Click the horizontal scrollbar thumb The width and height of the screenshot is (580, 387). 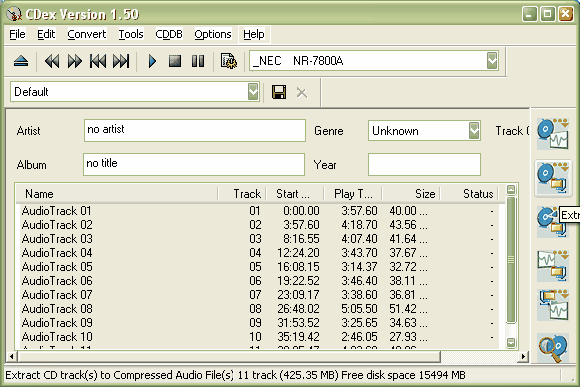(x=229, y=357)
